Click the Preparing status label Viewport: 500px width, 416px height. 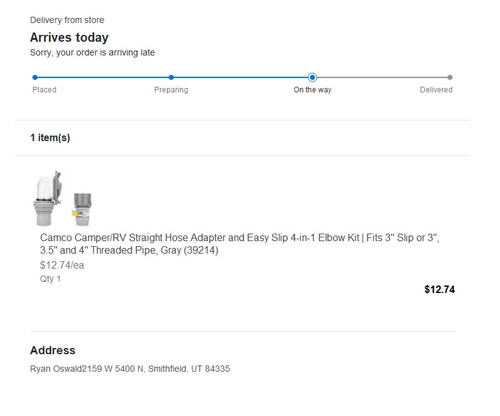click(x=171, y=90)
